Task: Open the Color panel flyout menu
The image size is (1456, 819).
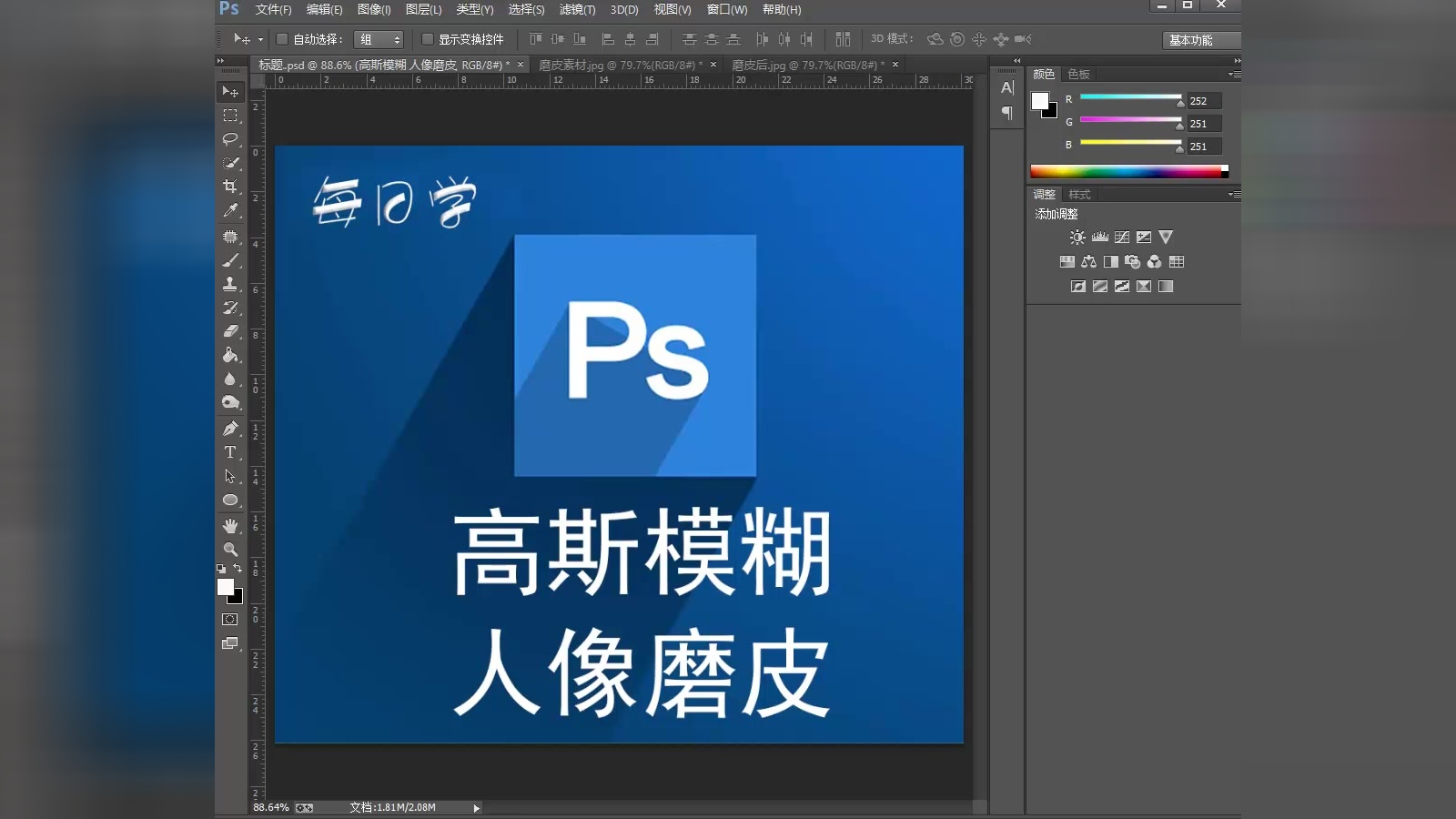Action: point(1234,75)
